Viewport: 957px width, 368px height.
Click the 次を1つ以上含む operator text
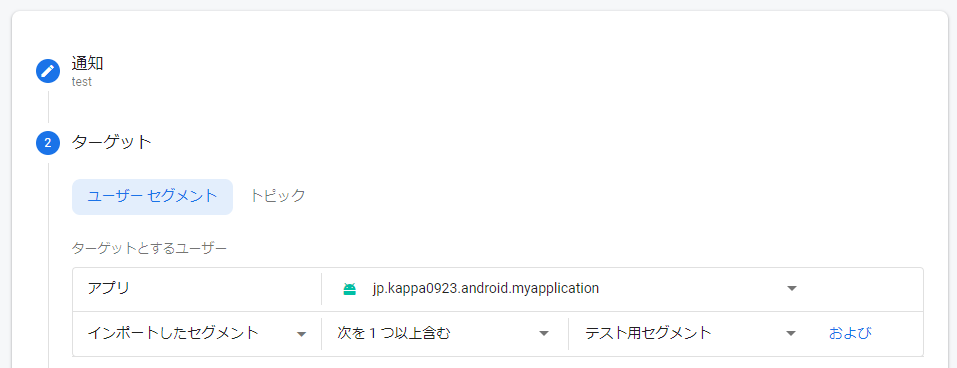point(394,333)
